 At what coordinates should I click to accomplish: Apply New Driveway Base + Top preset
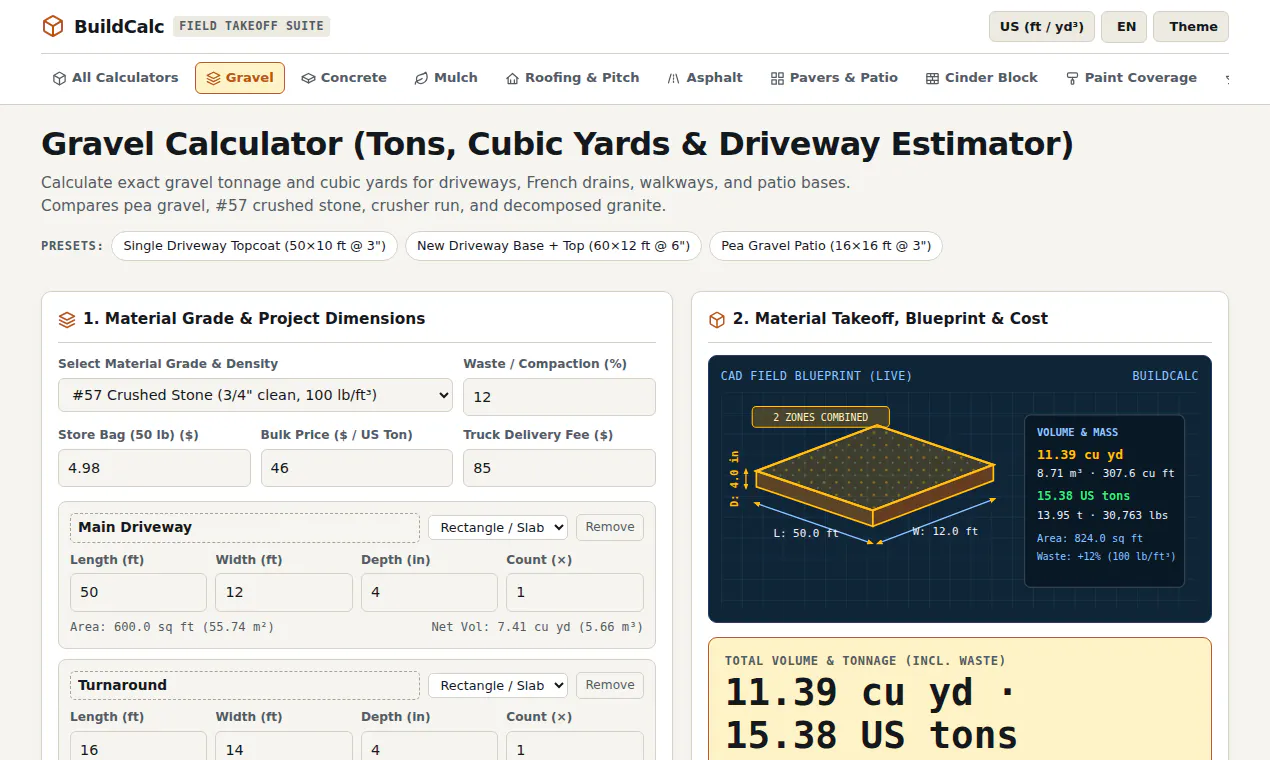(x=553, y=246)
